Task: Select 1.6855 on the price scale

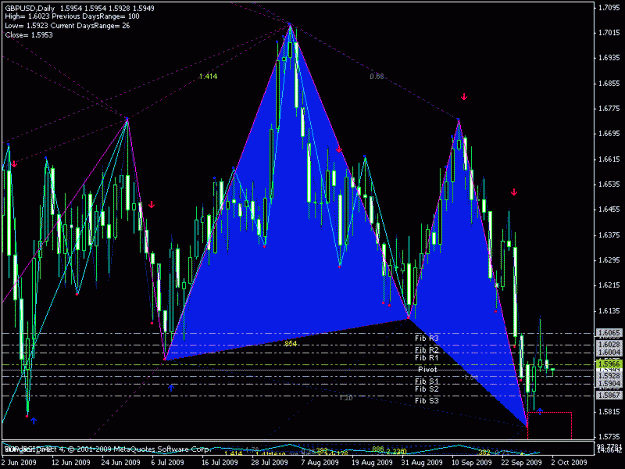Action: [609, 84]
